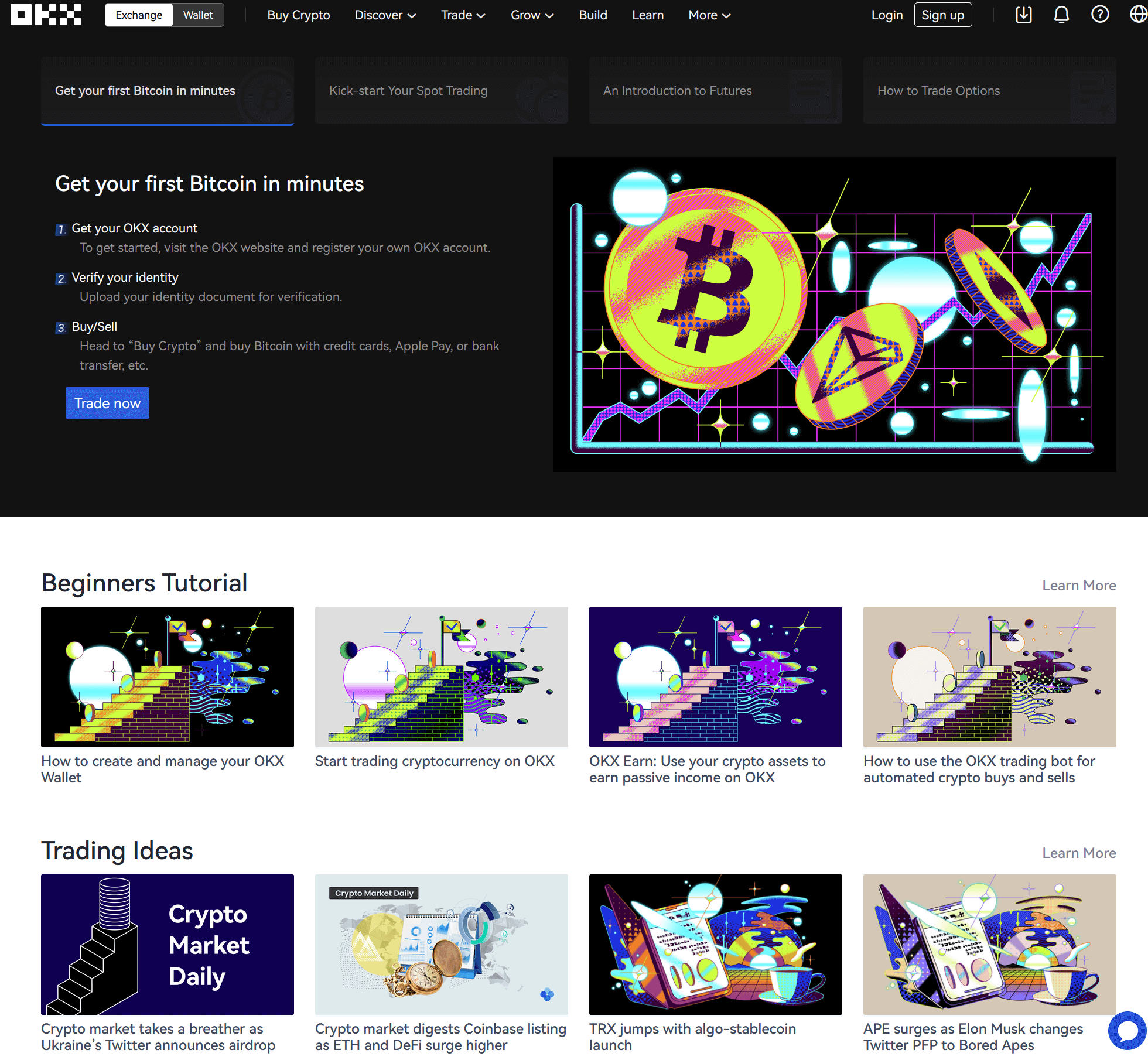Open the help question mark icon
1148x1060 pixels.
coord(1100,15)
